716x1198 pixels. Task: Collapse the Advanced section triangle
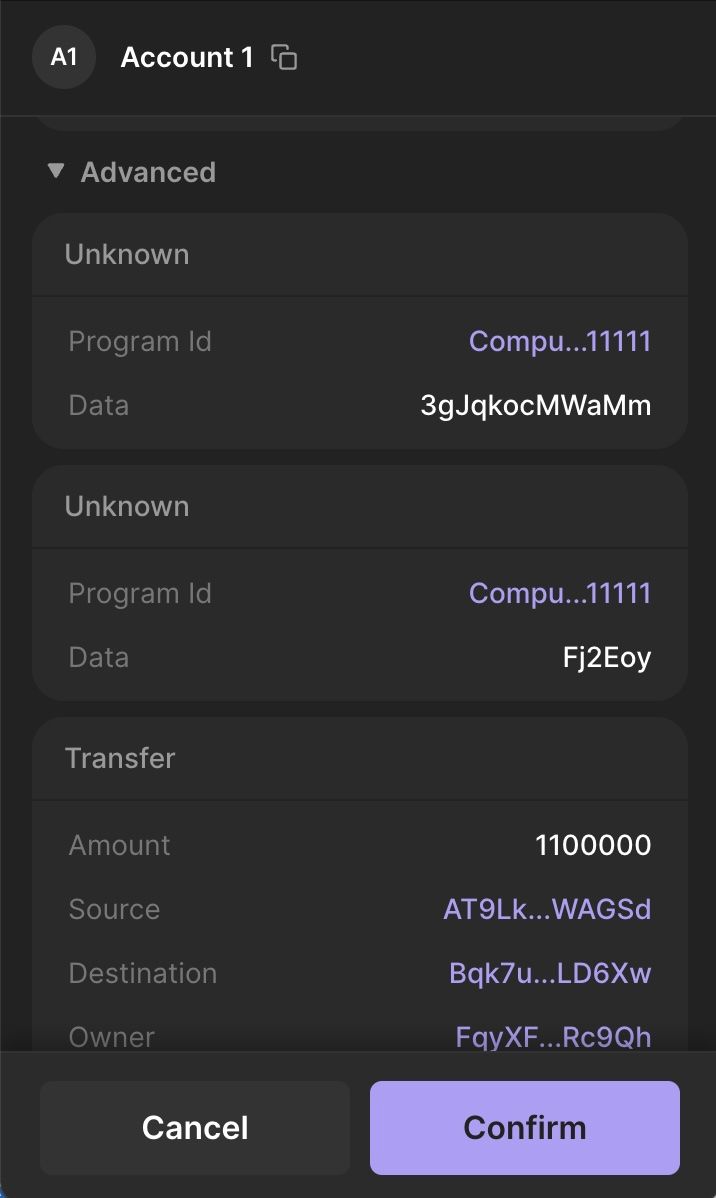55,171
